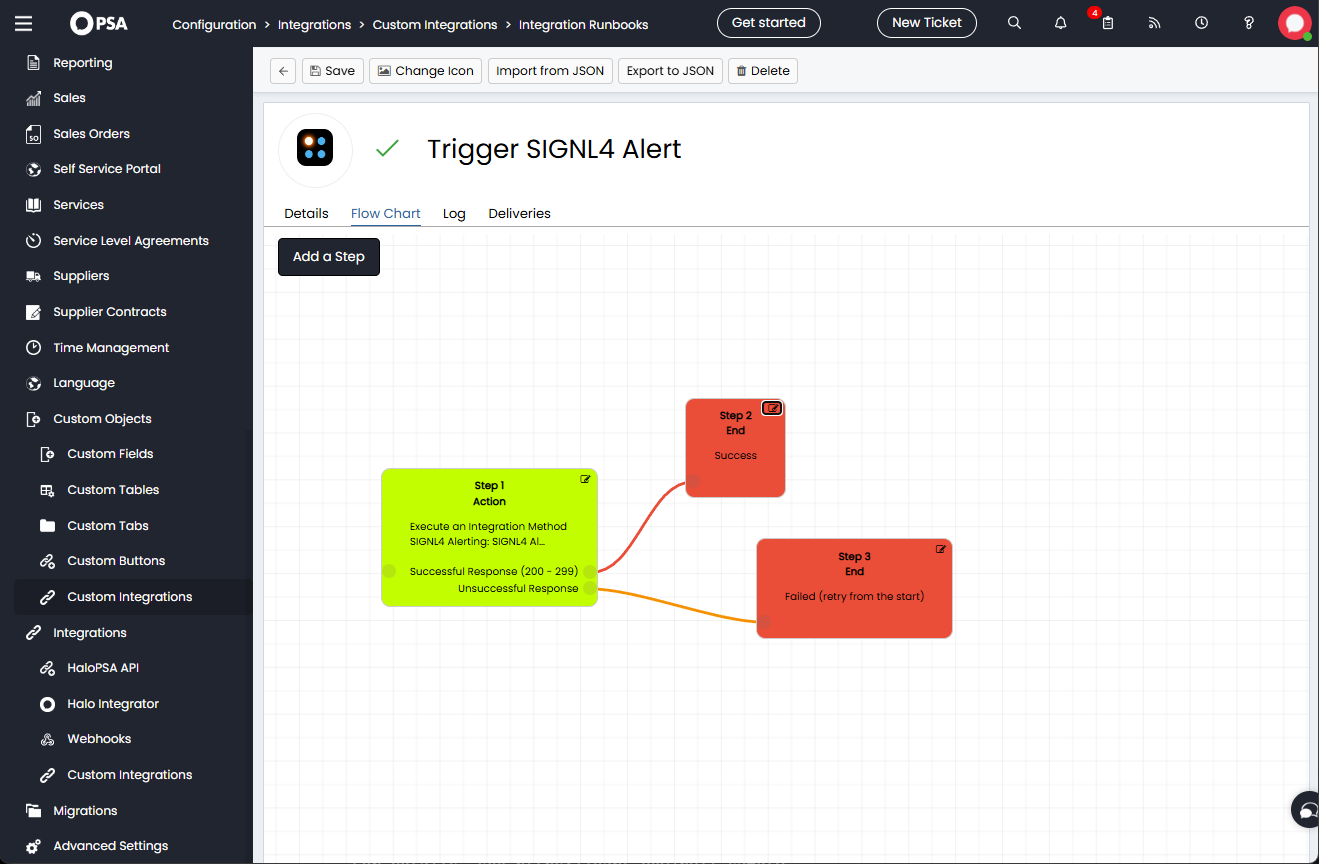Click the Supplier Contracts icon
Screen dimensions: 1319x864
click(x=33, y=312)
